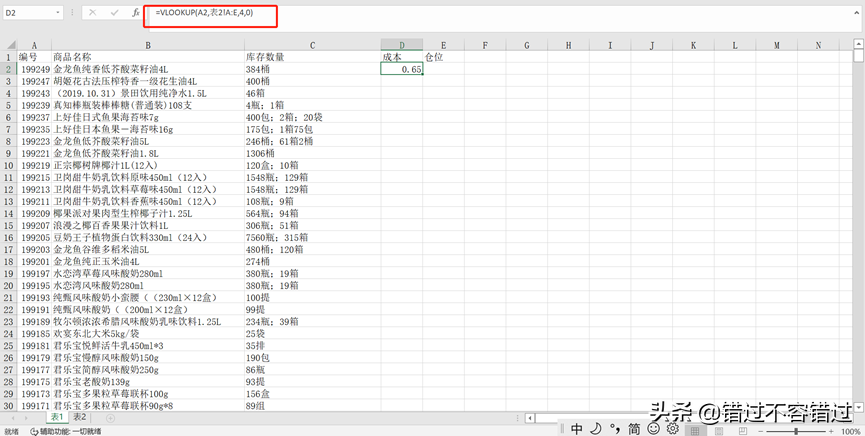
Task: Select column D header
Action: (402, 46)
